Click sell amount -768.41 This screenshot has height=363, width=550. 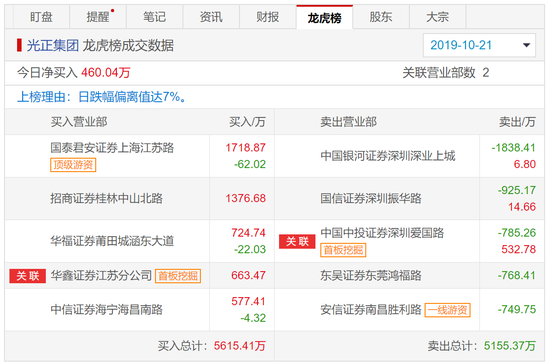tap(517, 276)
